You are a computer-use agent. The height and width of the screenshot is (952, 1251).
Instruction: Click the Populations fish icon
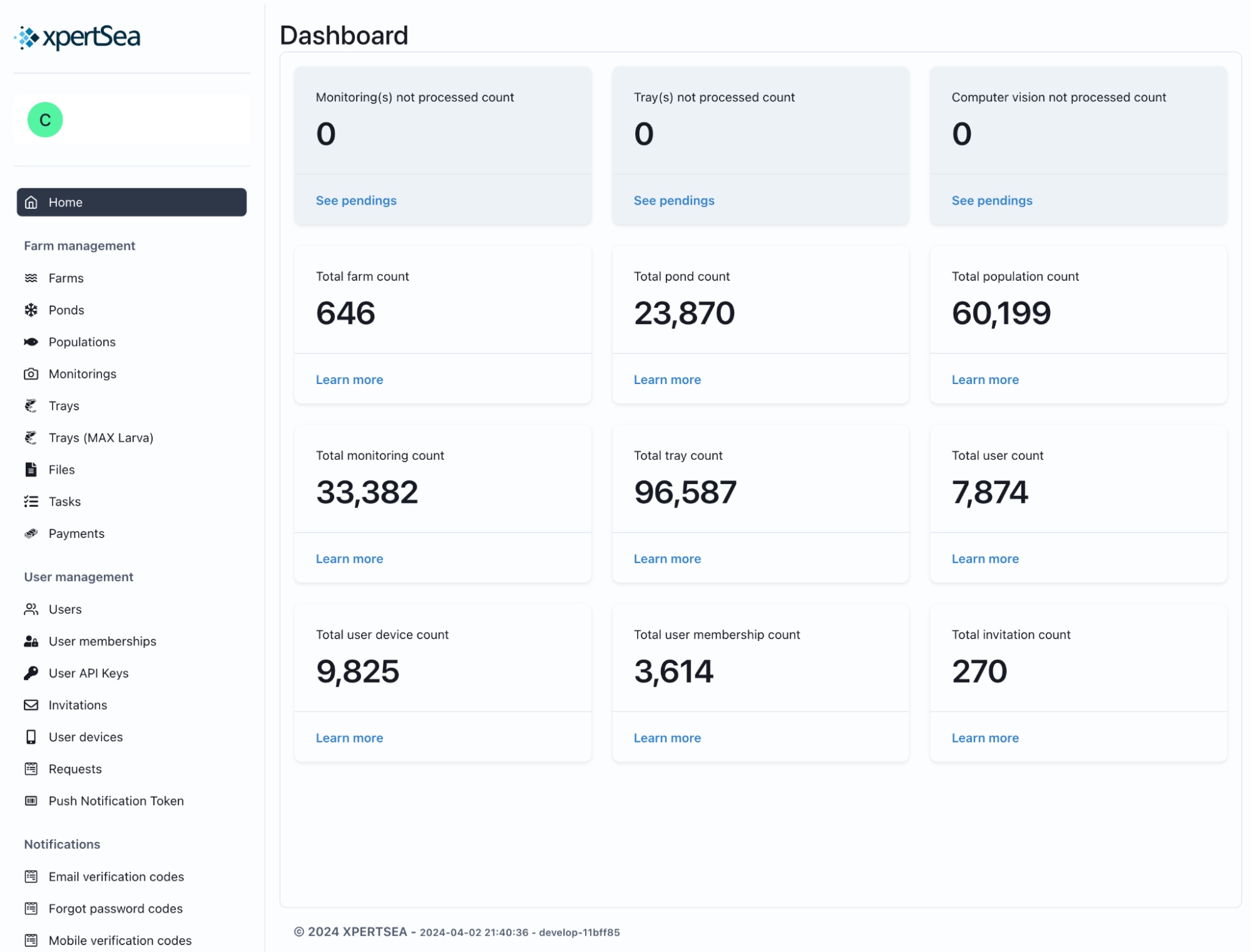coord(31,342)
